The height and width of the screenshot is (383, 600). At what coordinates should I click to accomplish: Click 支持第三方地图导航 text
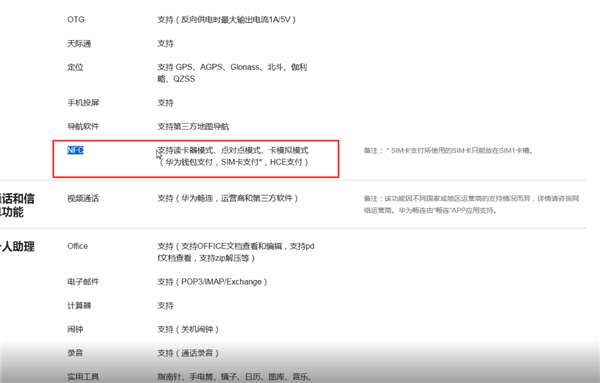tap(193, 126)
